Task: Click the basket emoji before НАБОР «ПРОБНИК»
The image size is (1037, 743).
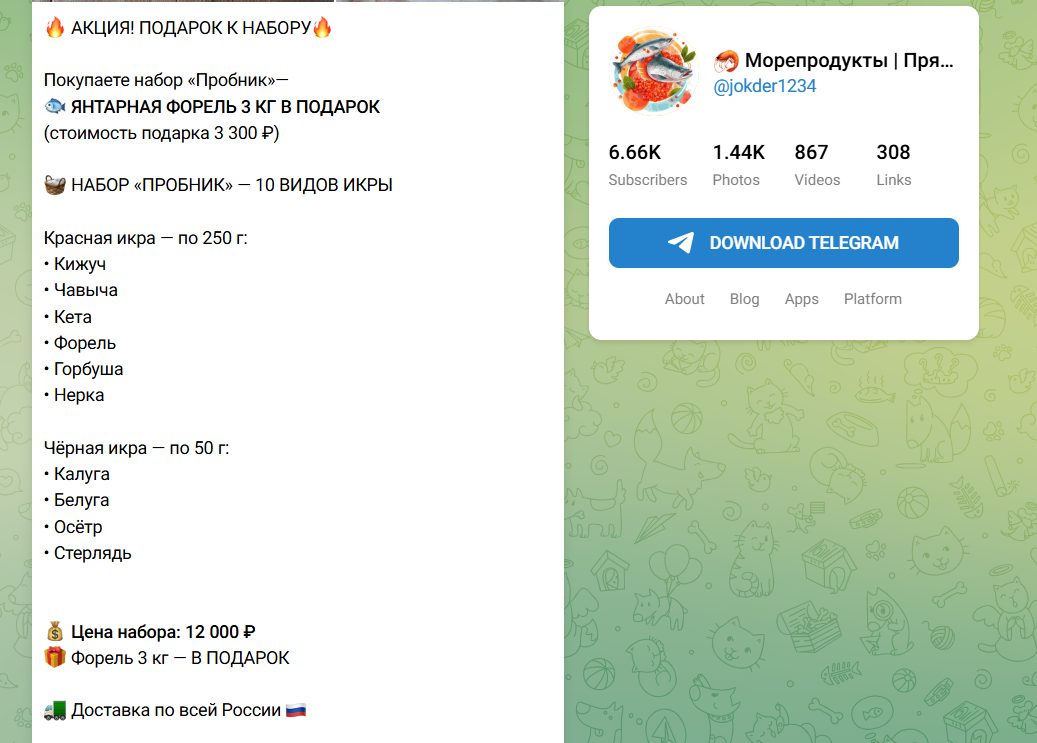Action: click(x=55, y=185)
